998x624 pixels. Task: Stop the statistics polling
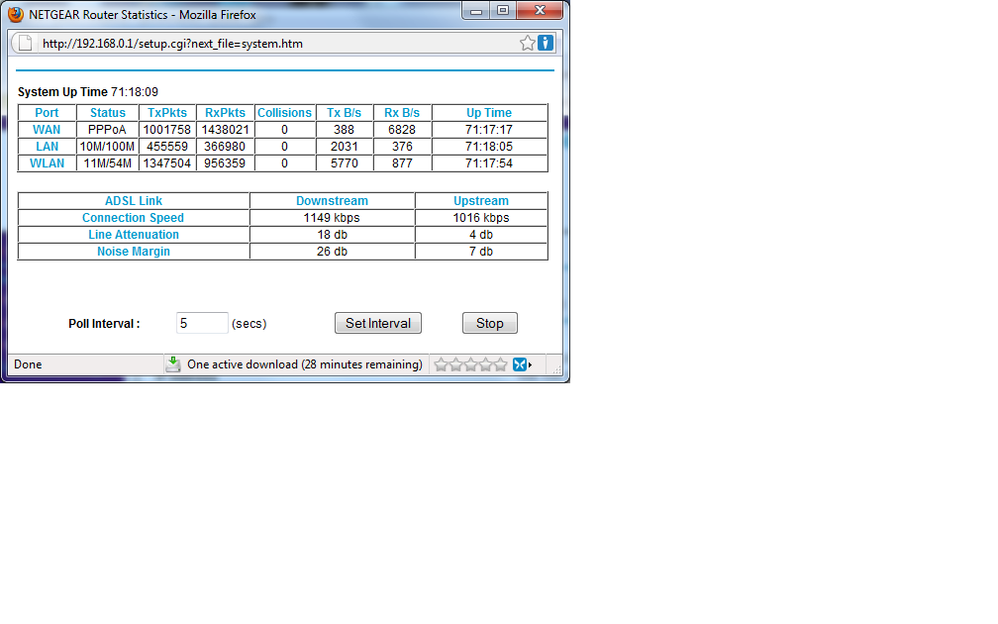489,323
